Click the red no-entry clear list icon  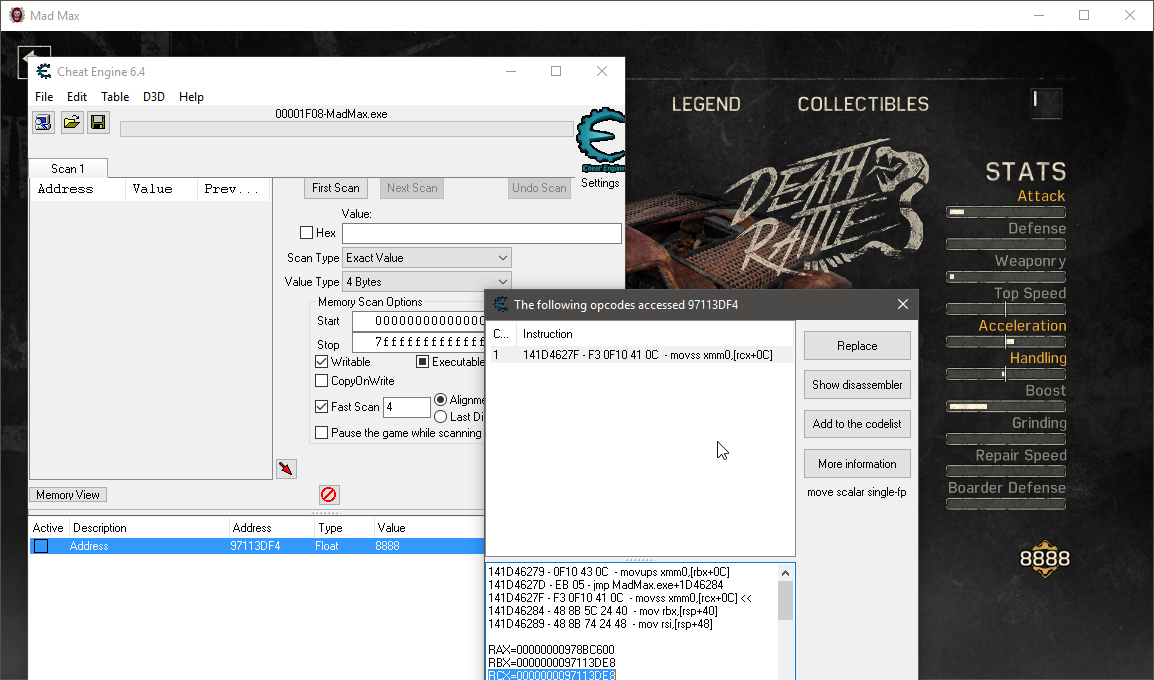click(x=329, y=494)
